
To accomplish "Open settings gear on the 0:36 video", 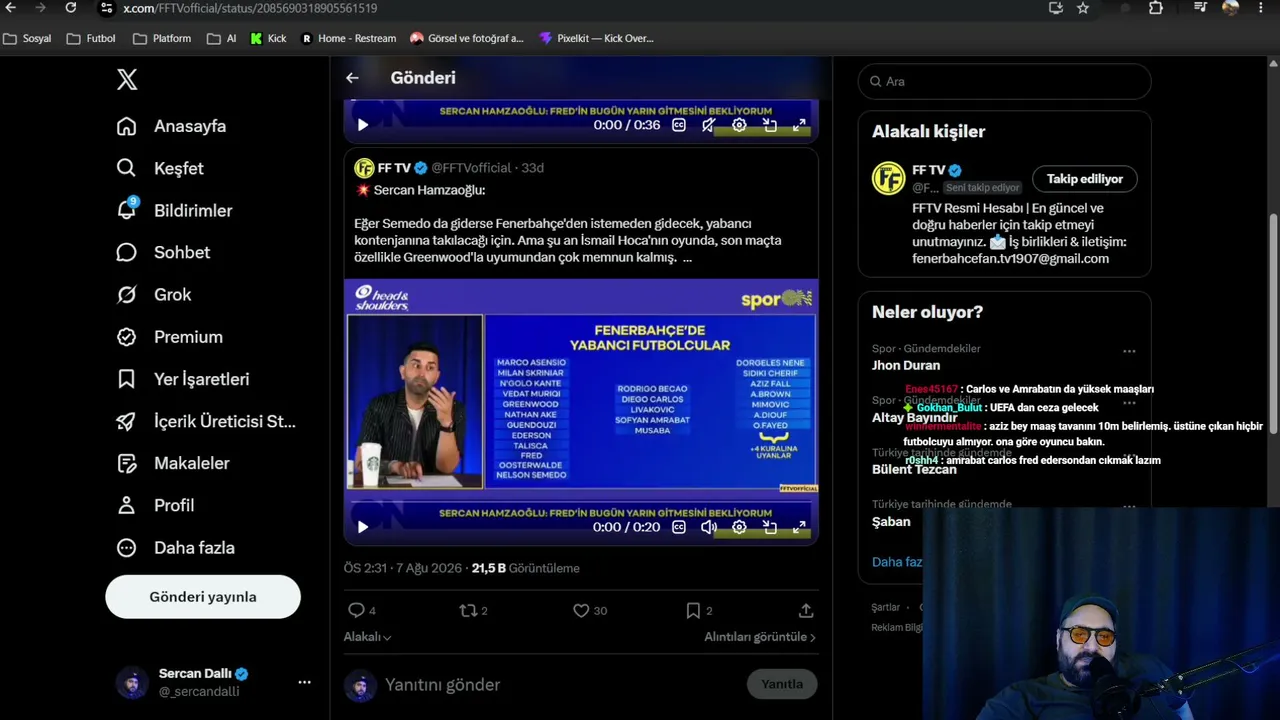I will pos(739,125).
